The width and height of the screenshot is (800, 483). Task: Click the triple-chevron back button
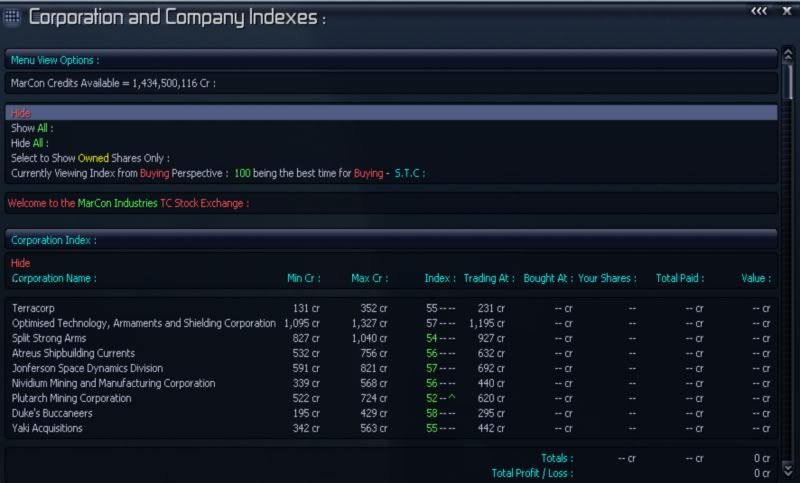[x=758, y=11]
